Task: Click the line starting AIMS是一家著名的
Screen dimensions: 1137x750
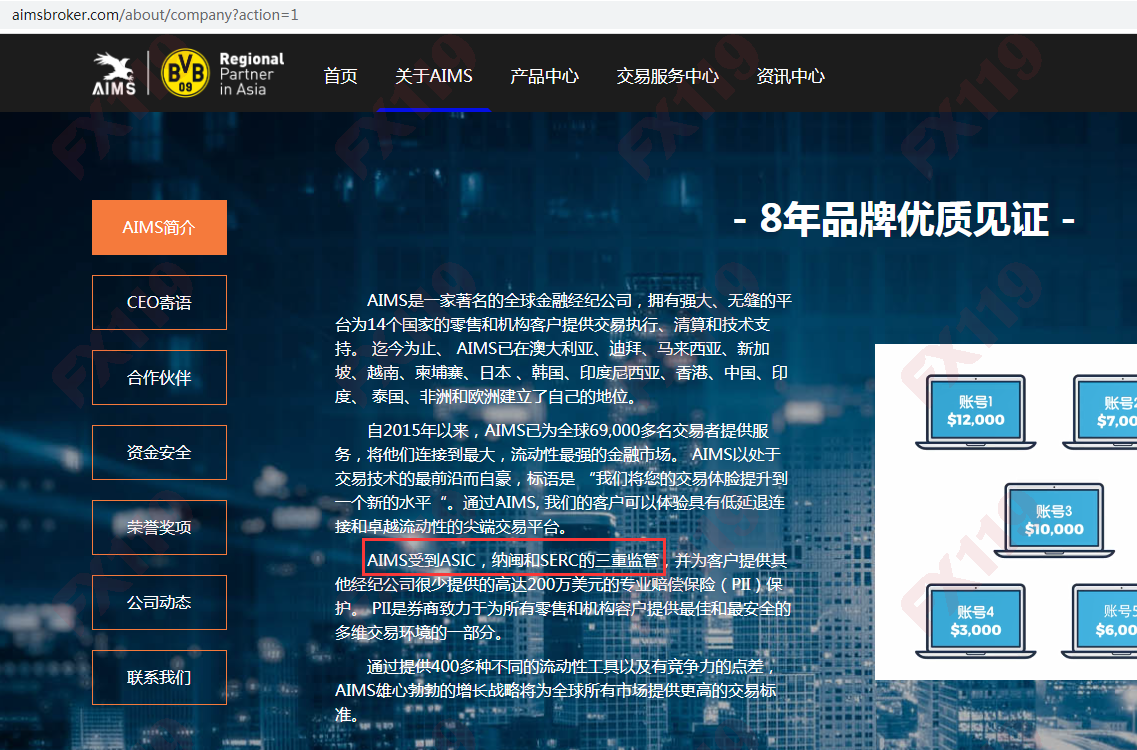Action: point(579,300)
